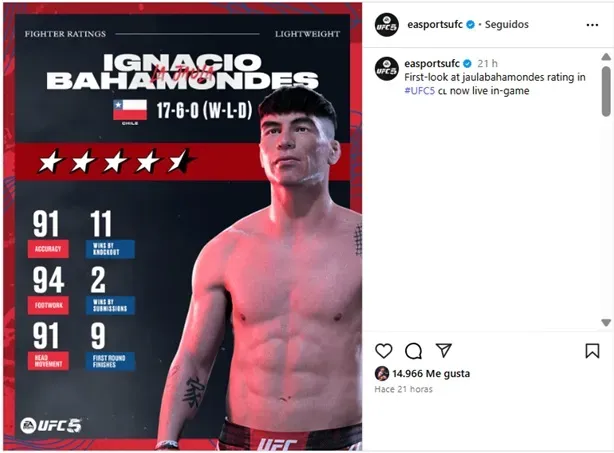Open the three-dot more options menu
This screenshot has height=453, width=614.
click(592, 25)
